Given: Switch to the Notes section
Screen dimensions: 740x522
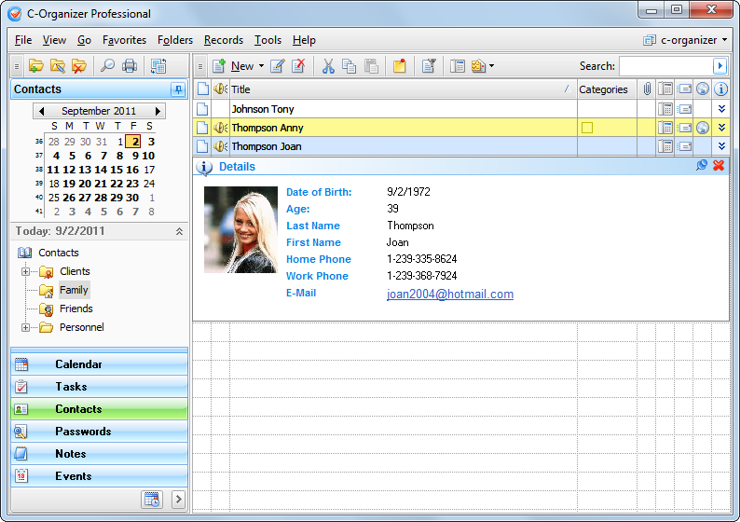Looking at the screenshot, I should click(x=99, y=454).
